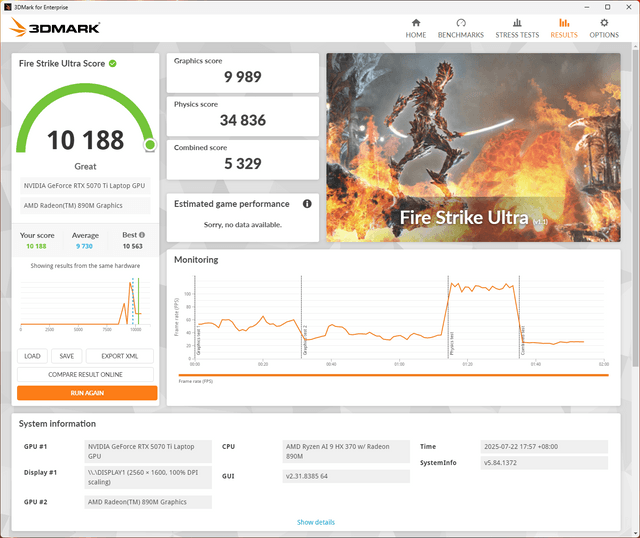Click the Time value 2025-07-22 17:57
The width and height of the screenshot is (640, 538).
pos(544,447)
